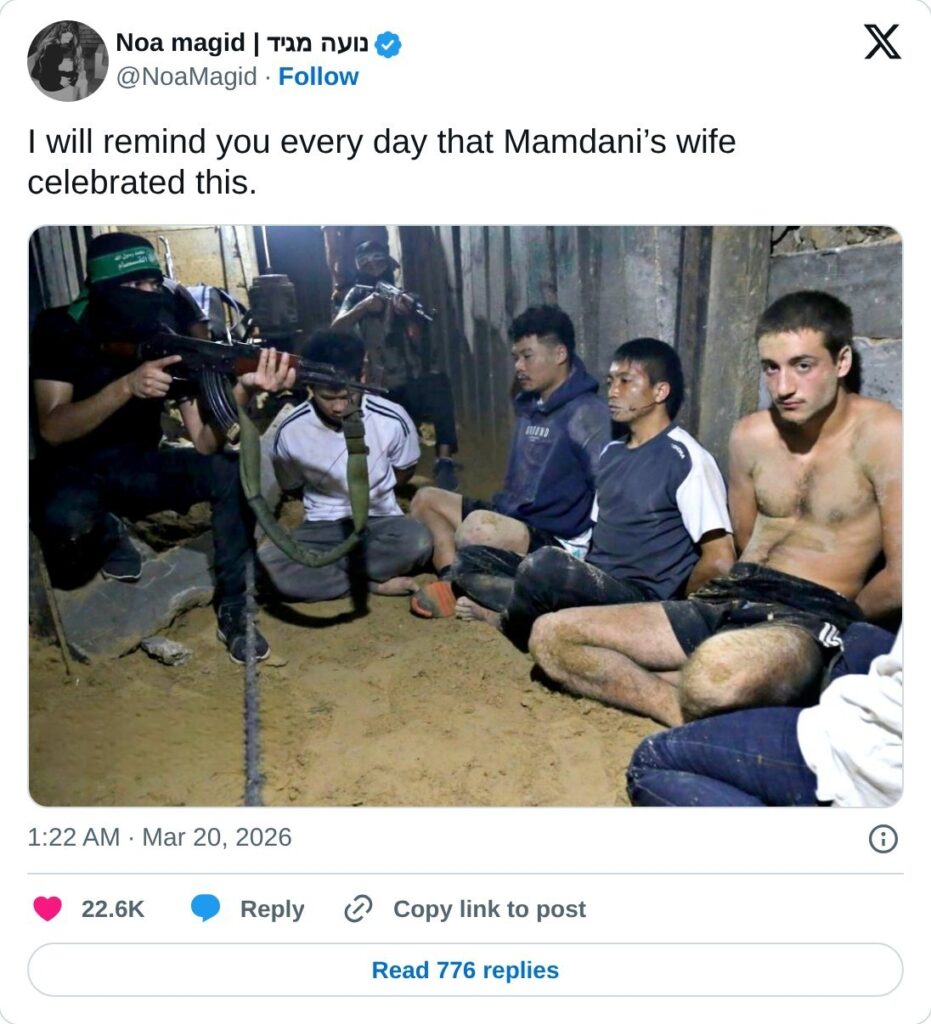Open the 1:22 AM timestamp link
This screenshot has width=931, height=1024.
[73, 837]
